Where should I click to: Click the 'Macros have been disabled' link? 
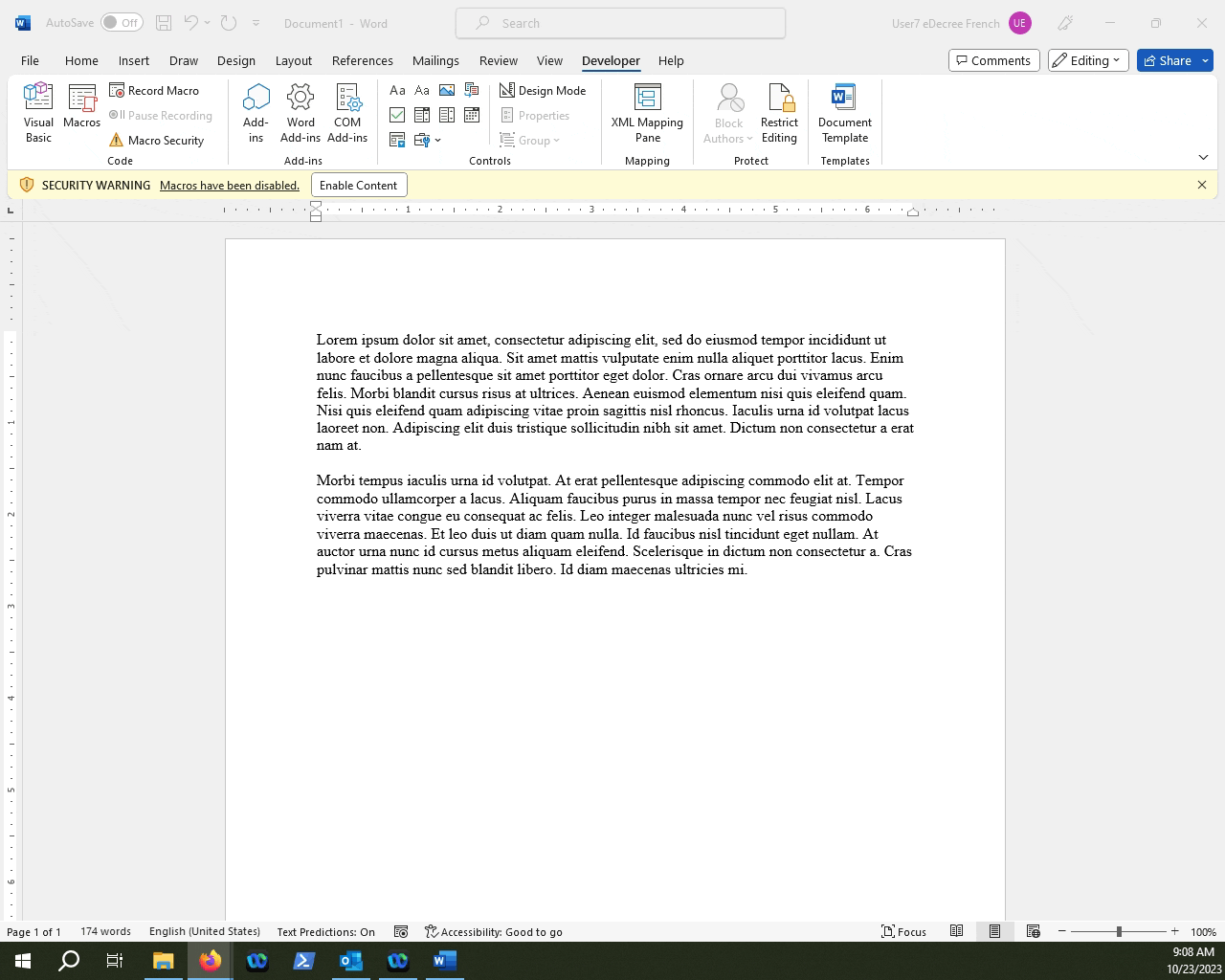pyautogui.click(x=230, y=185)
